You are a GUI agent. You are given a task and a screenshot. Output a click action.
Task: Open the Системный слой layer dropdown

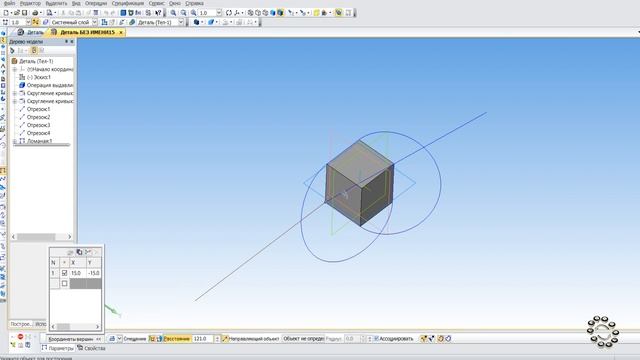[x=94, y=22]
